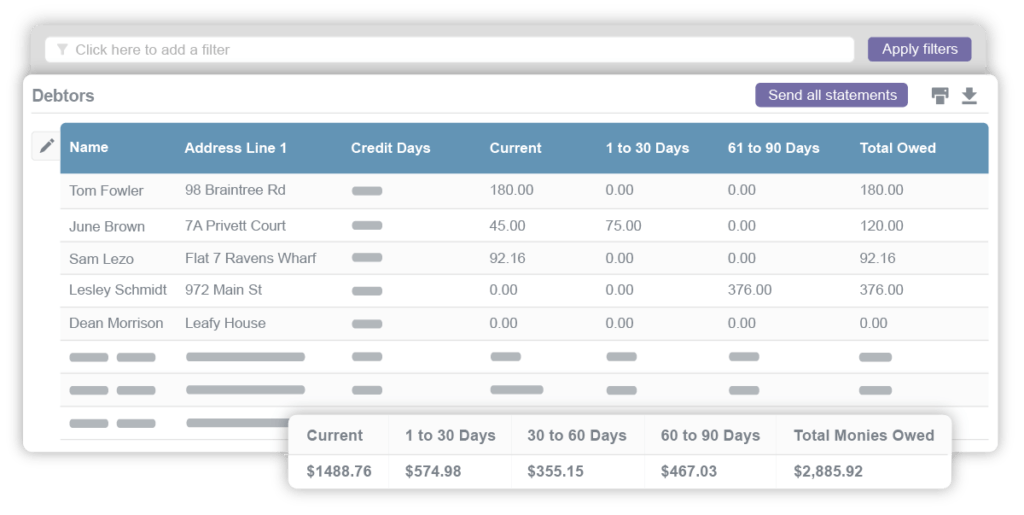
Task: Click June Brown's 120.00 Total Owed
Action: point(882,226)
